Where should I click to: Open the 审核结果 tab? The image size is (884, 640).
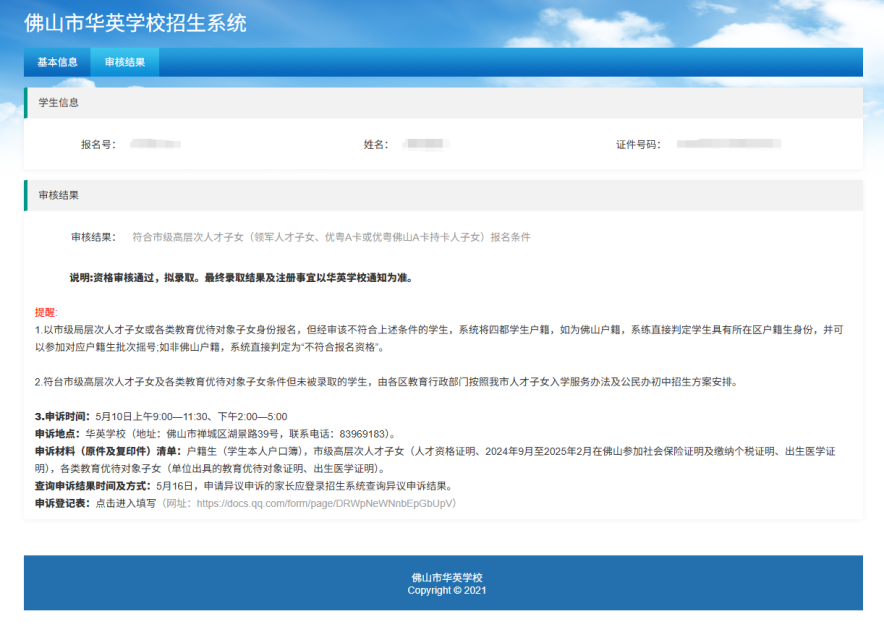point(125,62)
